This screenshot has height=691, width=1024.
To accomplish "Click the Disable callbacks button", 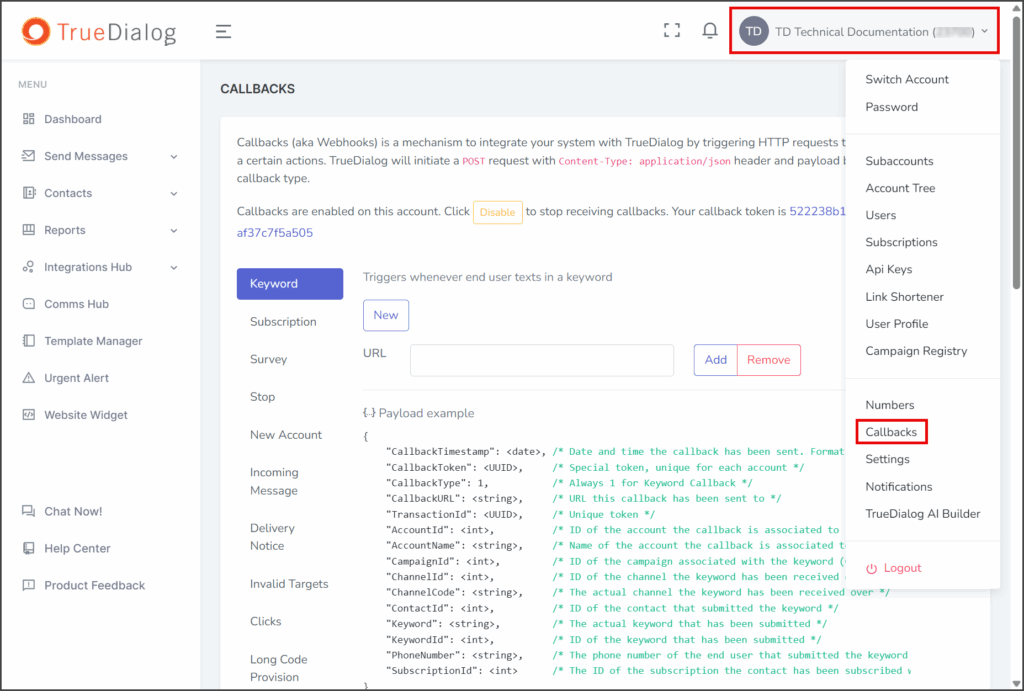I will pyautogui.click(x=498, y=212).
